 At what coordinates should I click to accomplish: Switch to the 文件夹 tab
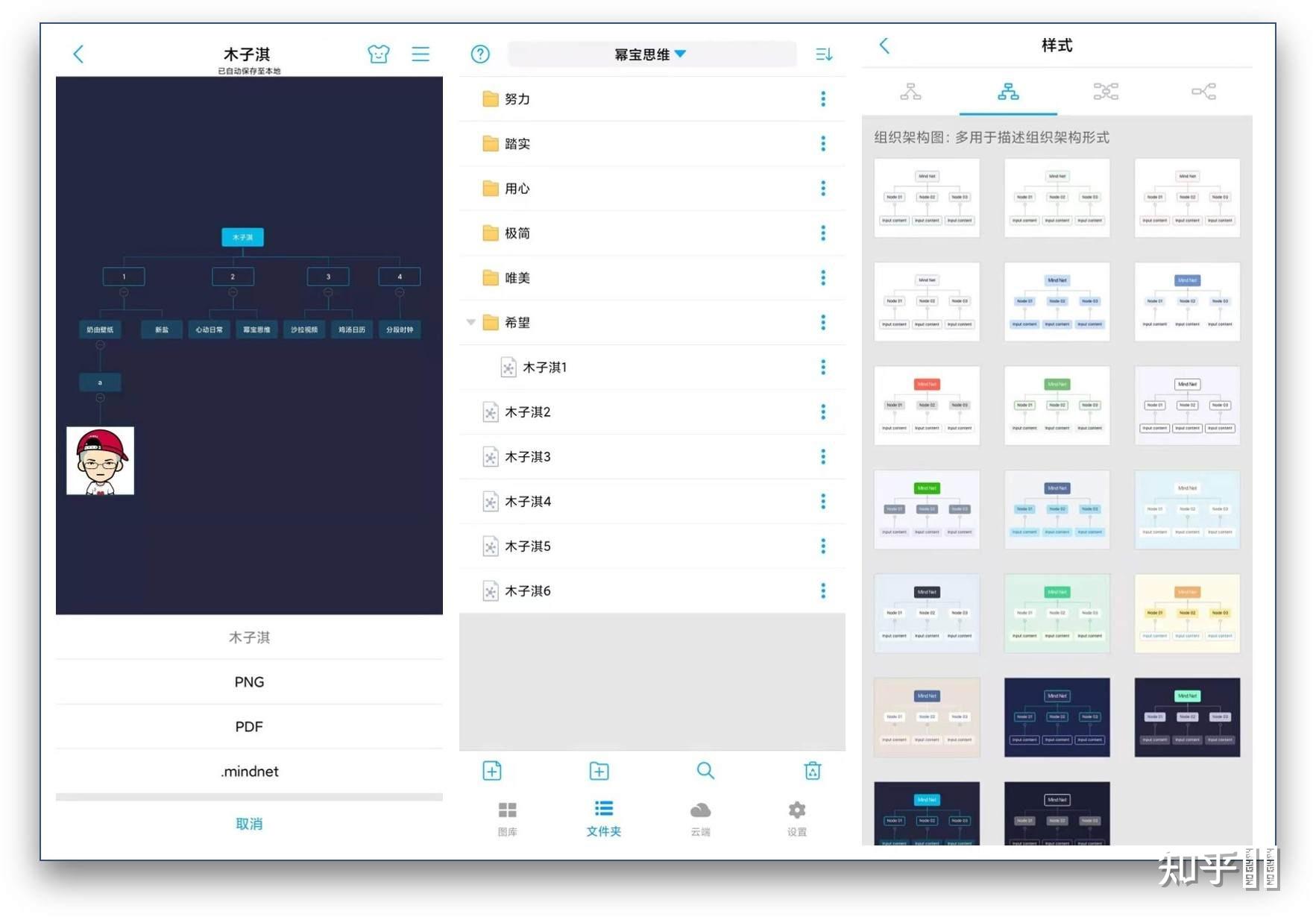click(x=603, y=819)
